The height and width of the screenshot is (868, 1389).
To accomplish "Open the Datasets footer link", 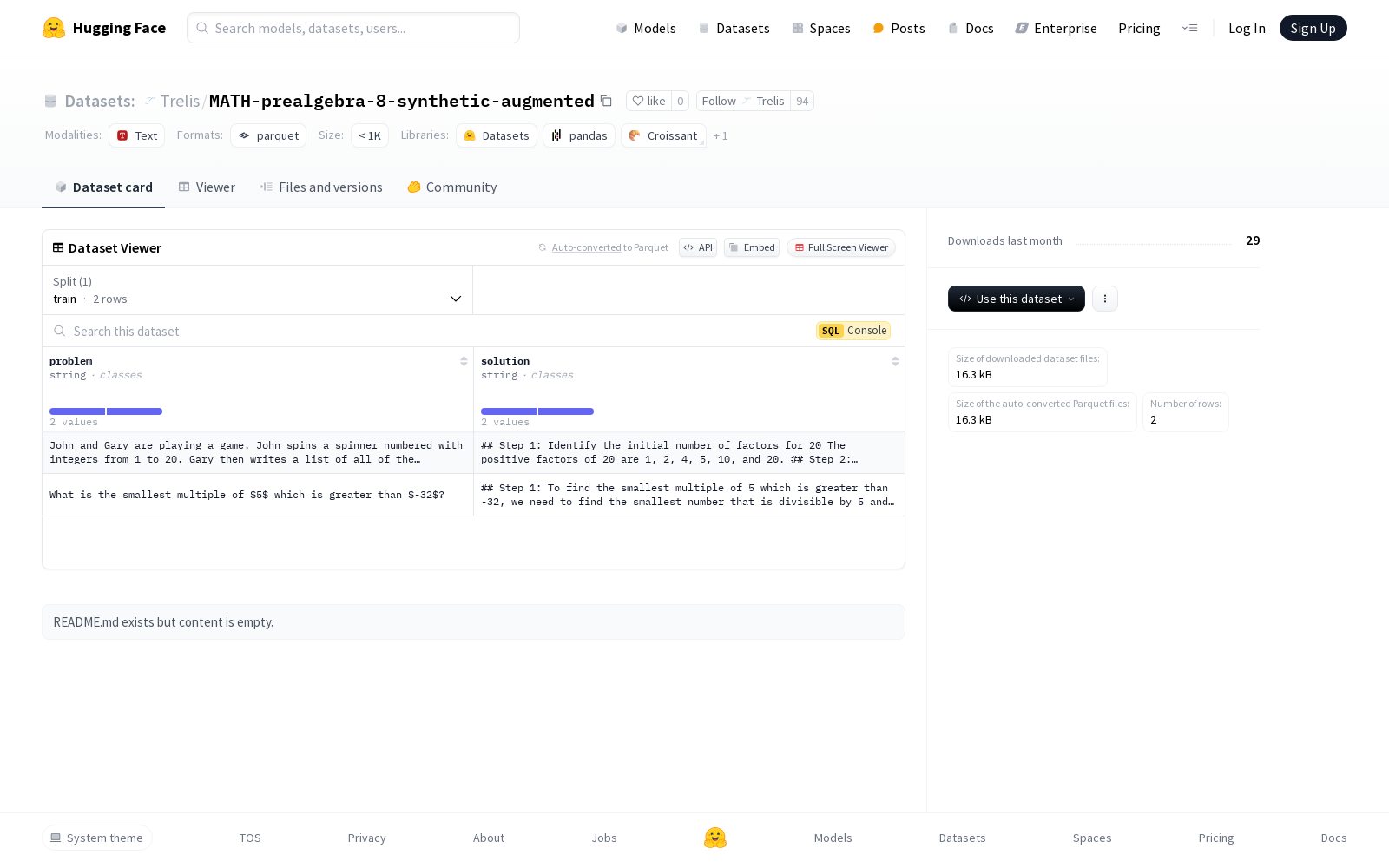I will coord(963,838).
